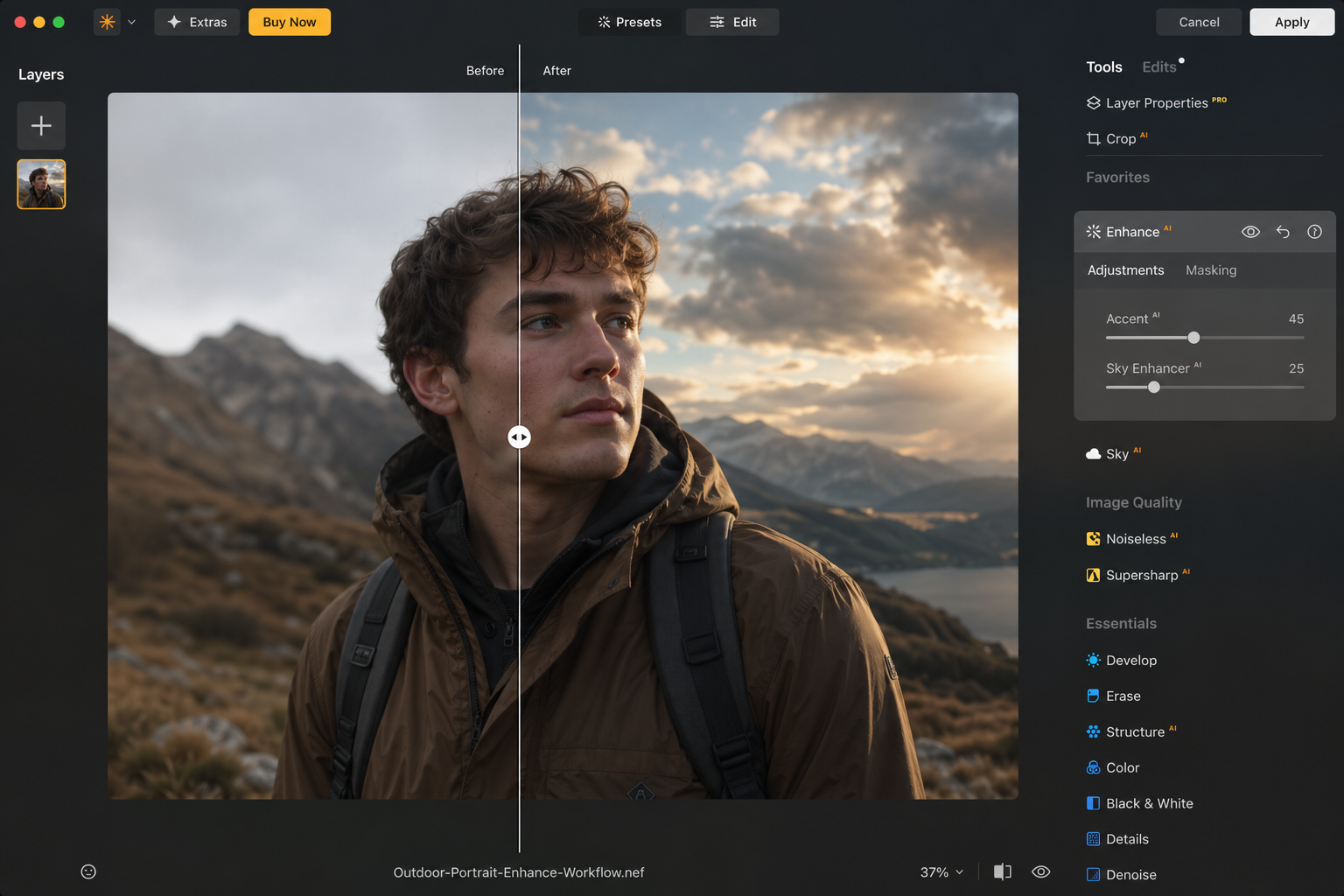Click the Buy Now button
1344x896 pixels.
click(x=290, y=22)
